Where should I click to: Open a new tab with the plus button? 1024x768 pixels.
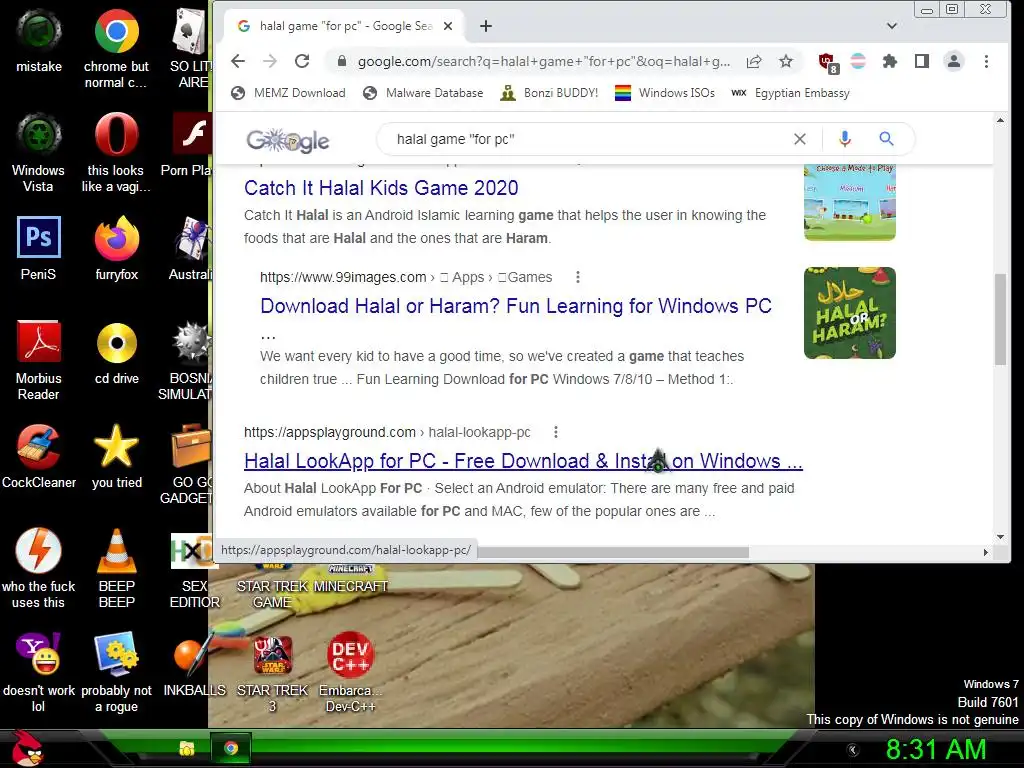pos(486,26)
